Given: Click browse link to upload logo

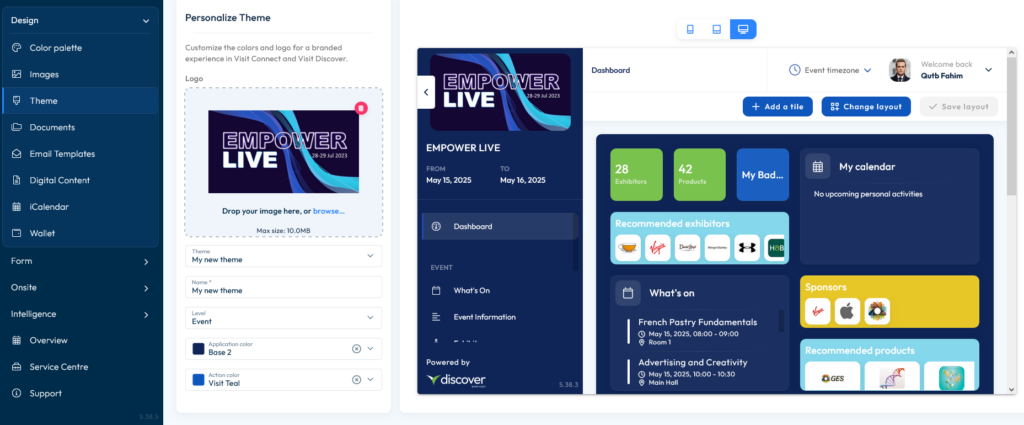Looking at the screenshot, I should point(328,211).
